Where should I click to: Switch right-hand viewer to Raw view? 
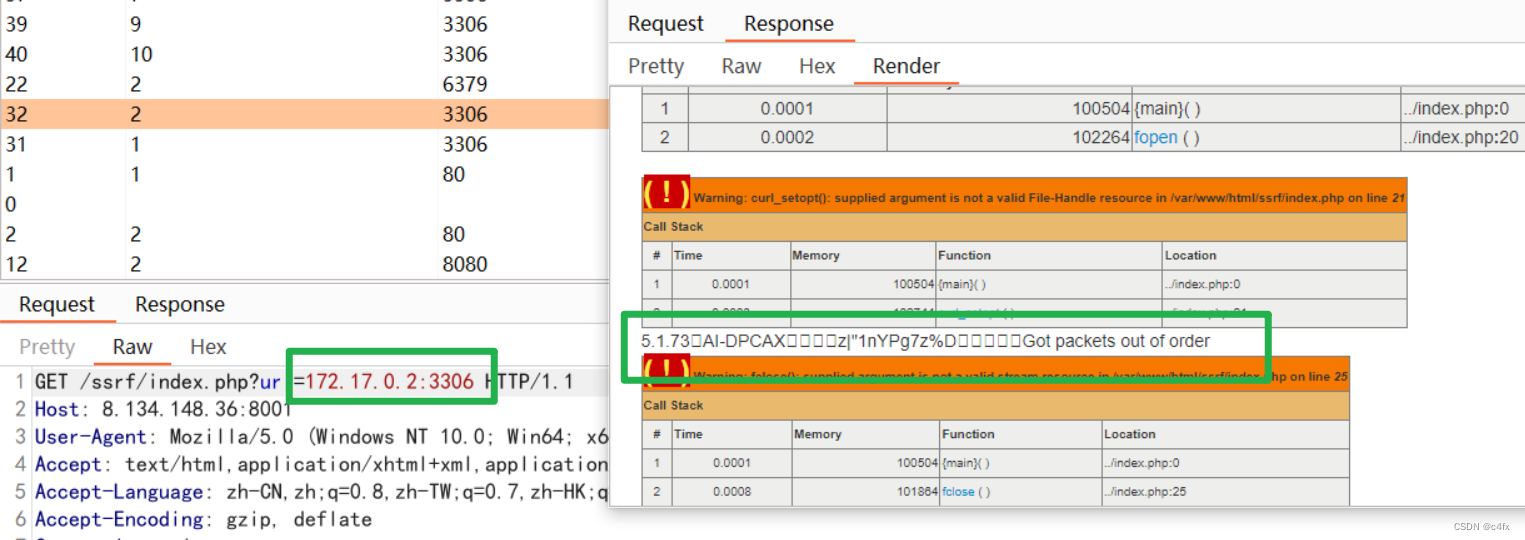coord(741,66)
